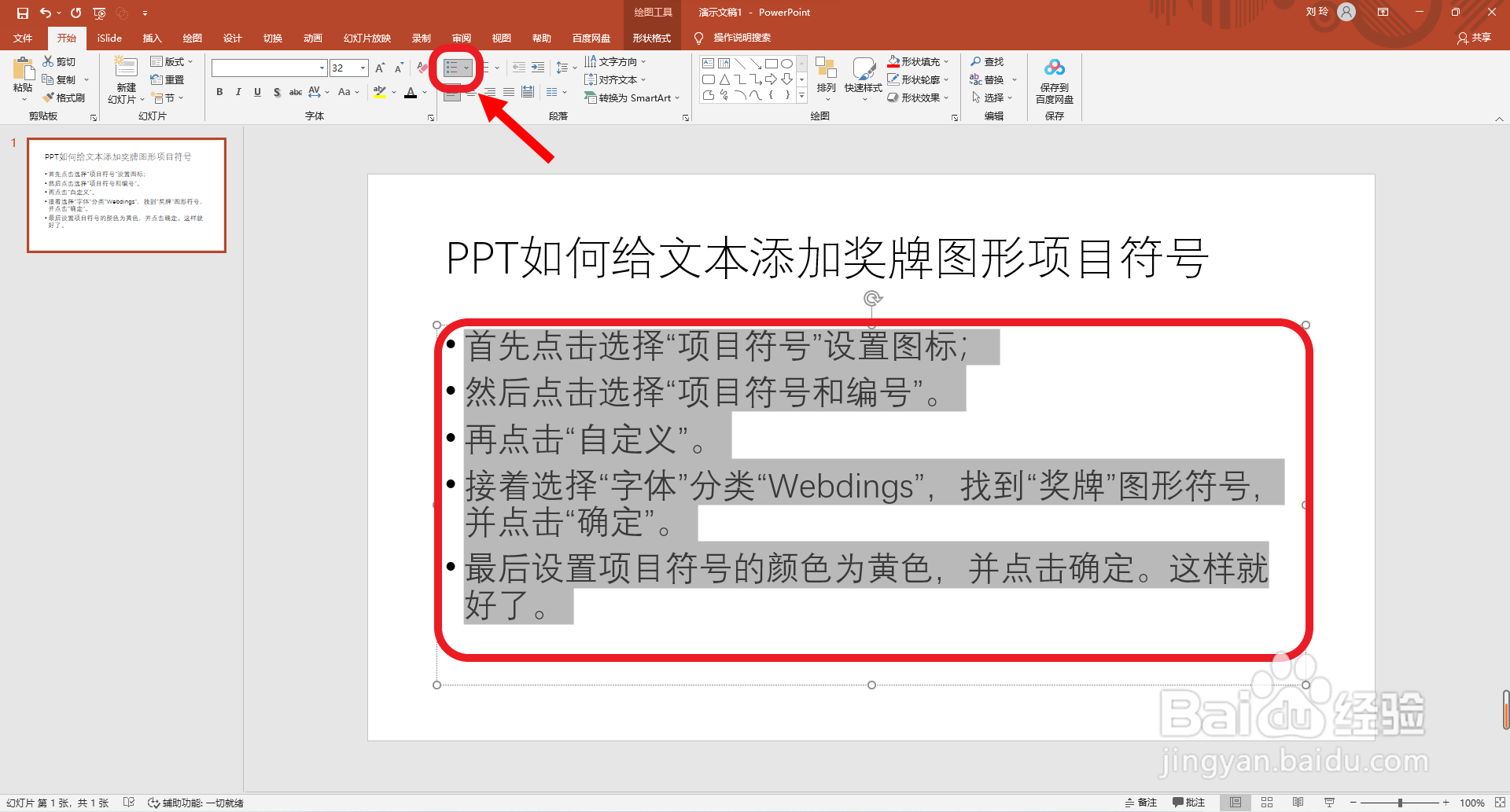Switch to Slide Sorter view

[1267, 803]
